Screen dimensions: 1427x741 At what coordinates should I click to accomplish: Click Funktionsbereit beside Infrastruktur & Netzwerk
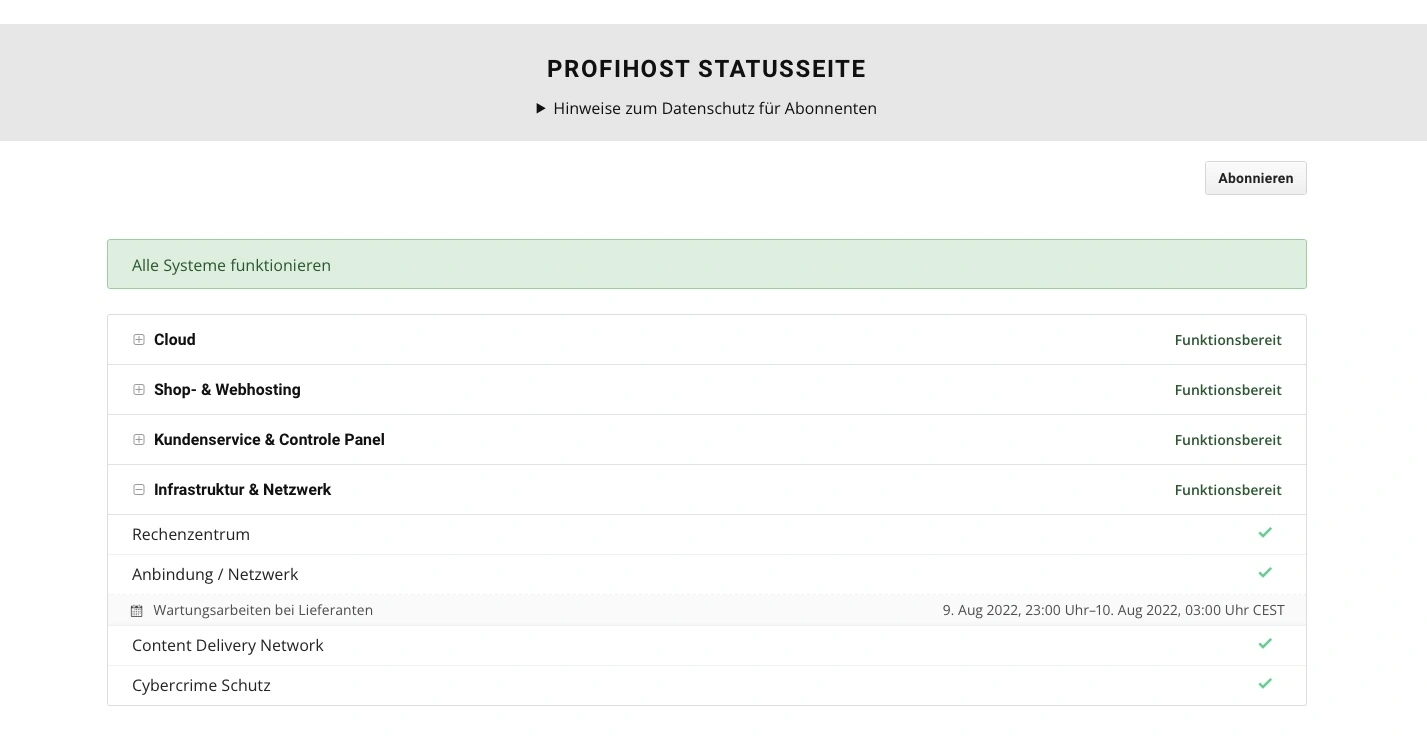tap(1228, 490)
